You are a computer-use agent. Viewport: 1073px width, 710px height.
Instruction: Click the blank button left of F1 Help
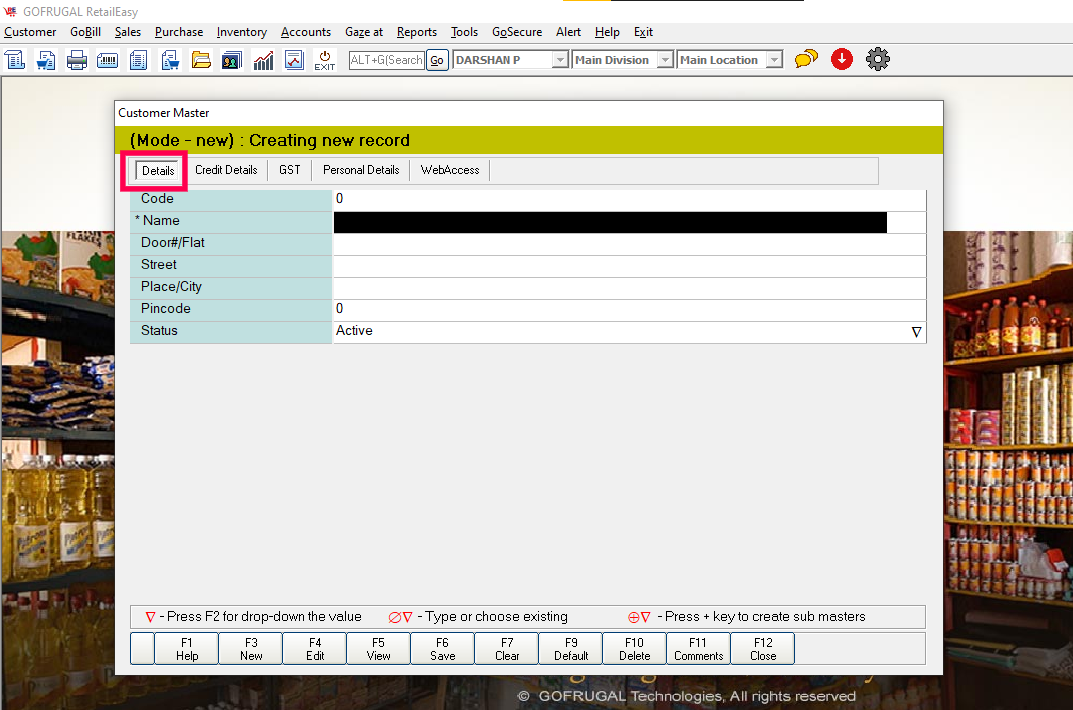[x=142, y=648]
